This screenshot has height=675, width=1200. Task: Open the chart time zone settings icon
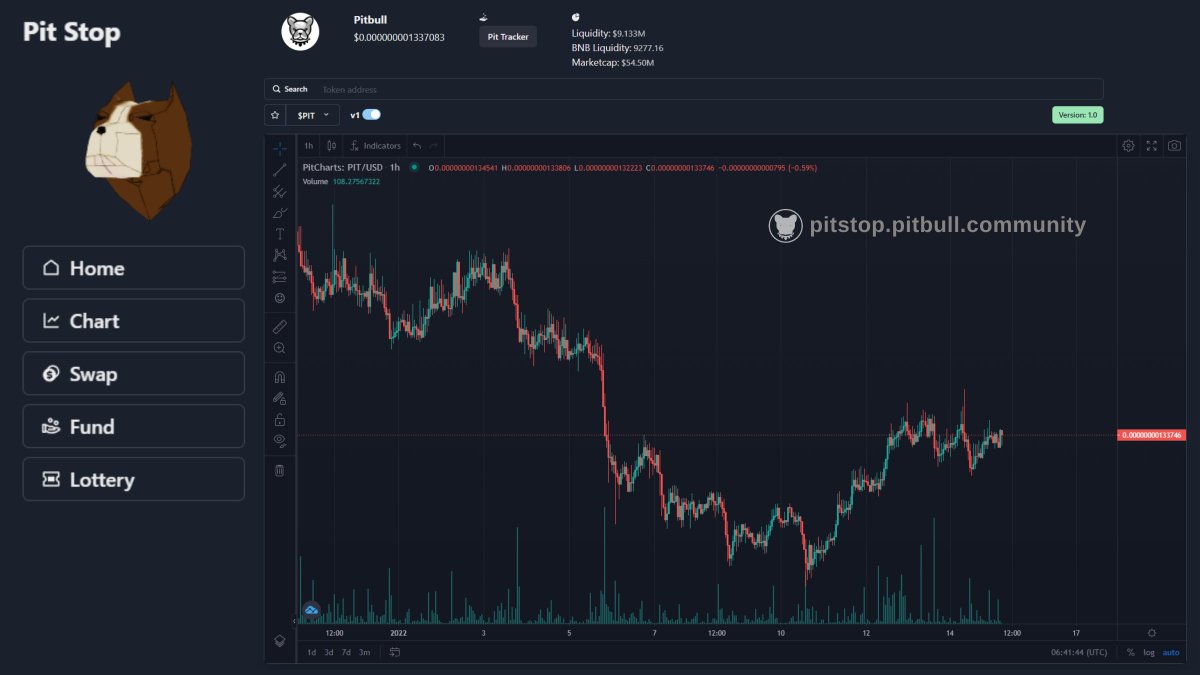tap(1152, 633)
